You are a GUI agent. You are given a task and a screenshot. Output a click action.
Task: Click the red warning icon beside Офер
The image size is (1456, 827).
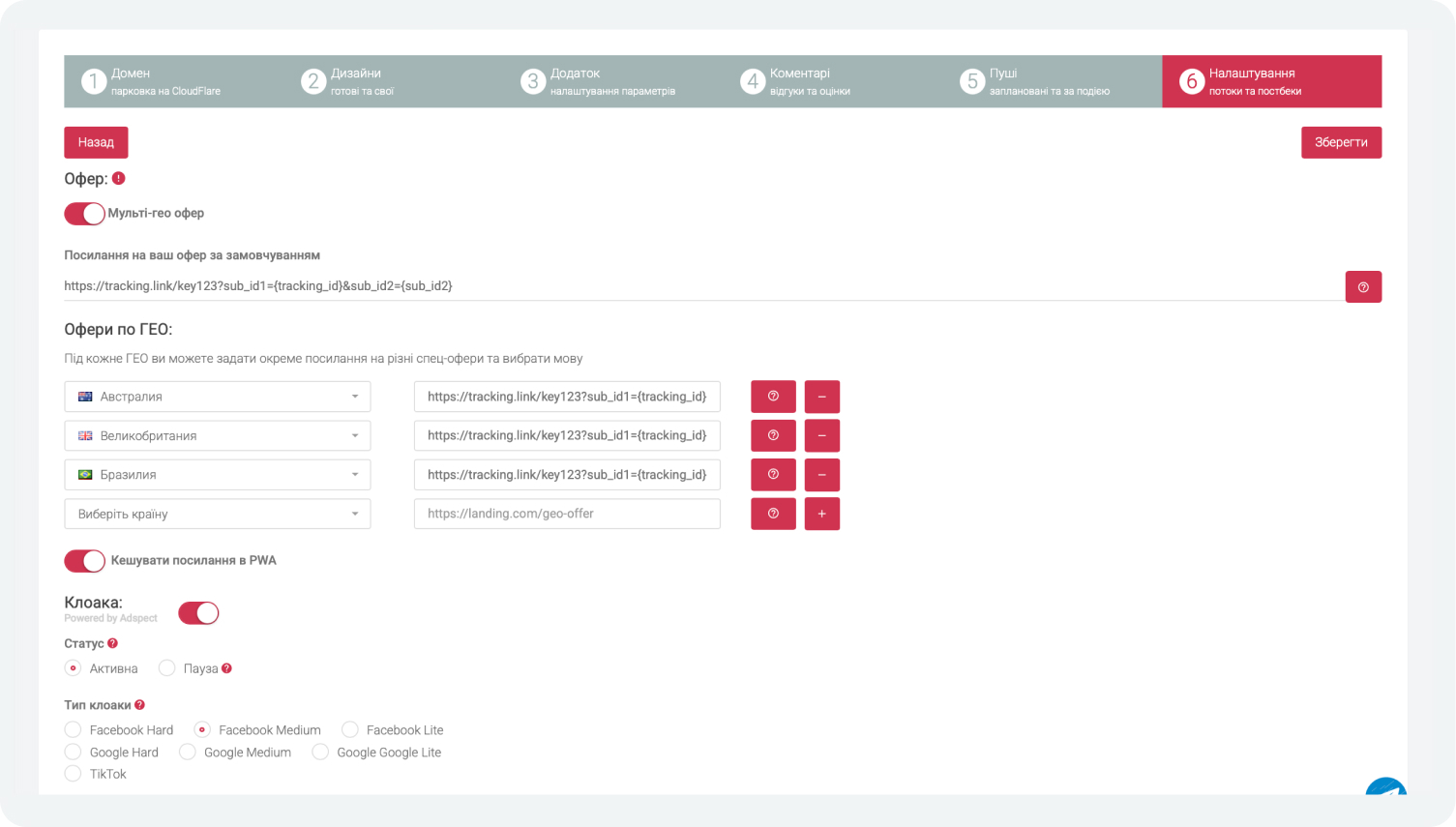tap(119, 179)
